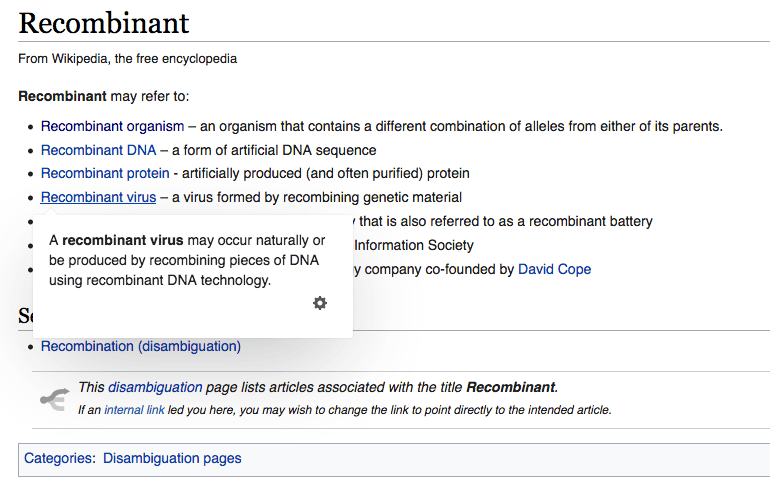Viewport: 770px width, 490px height.
Task: Click the large Recombinant page heading
Action: tap(104, 22)
